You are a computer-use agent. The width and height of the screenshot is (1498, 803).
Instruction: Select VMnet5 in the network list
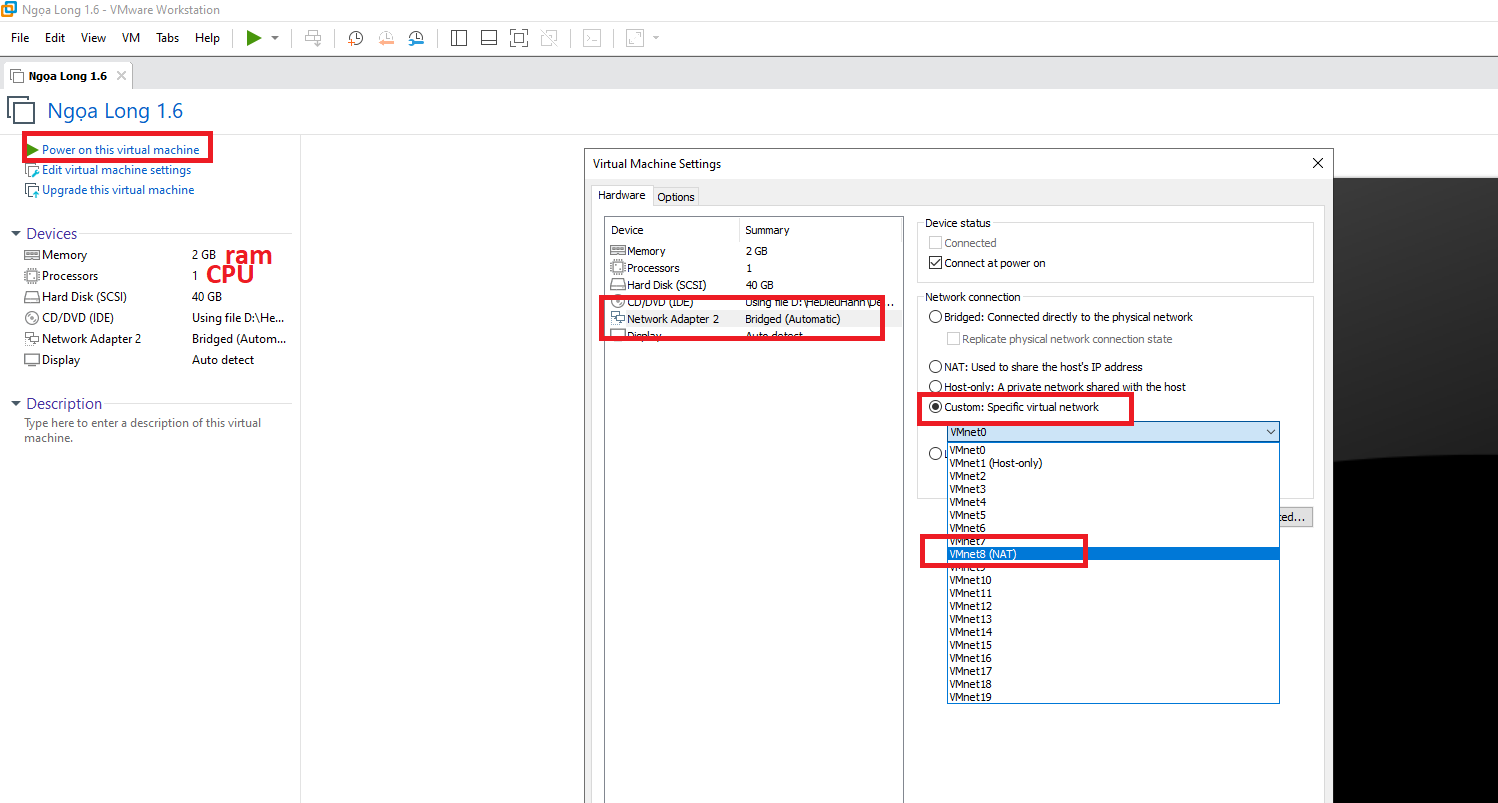[x=1113, y=515]
